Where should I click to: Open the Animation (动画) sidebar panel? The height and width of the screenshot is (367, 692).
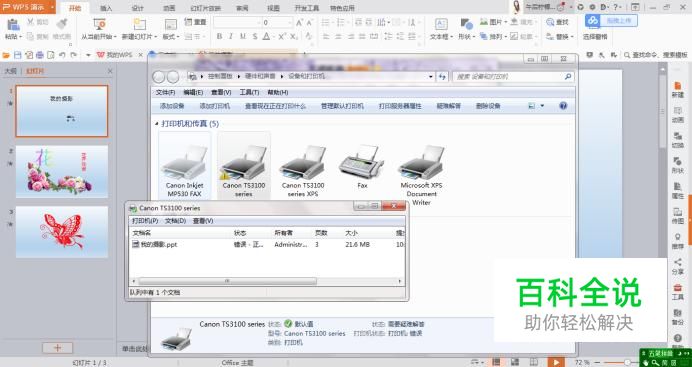pos(677,115)
